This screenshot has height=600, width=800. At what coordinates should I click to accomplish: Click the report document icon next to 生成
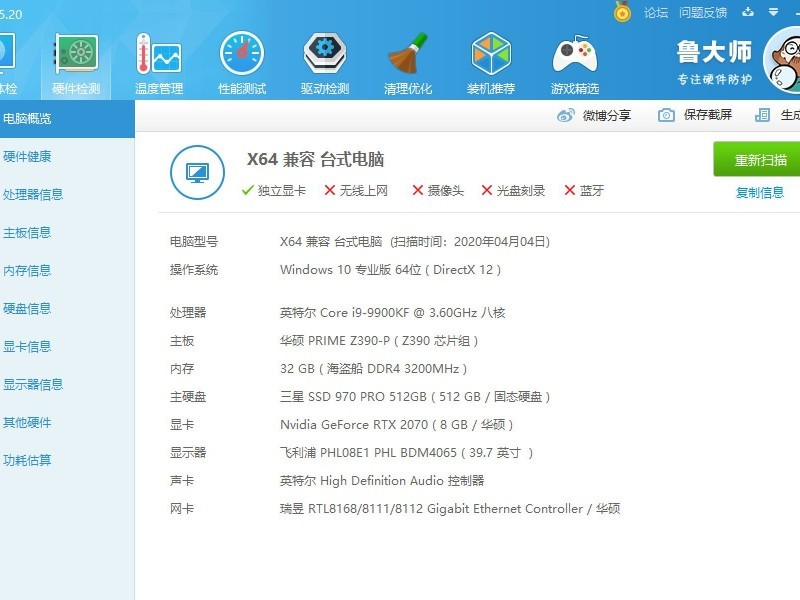click(x=762, y=115)
